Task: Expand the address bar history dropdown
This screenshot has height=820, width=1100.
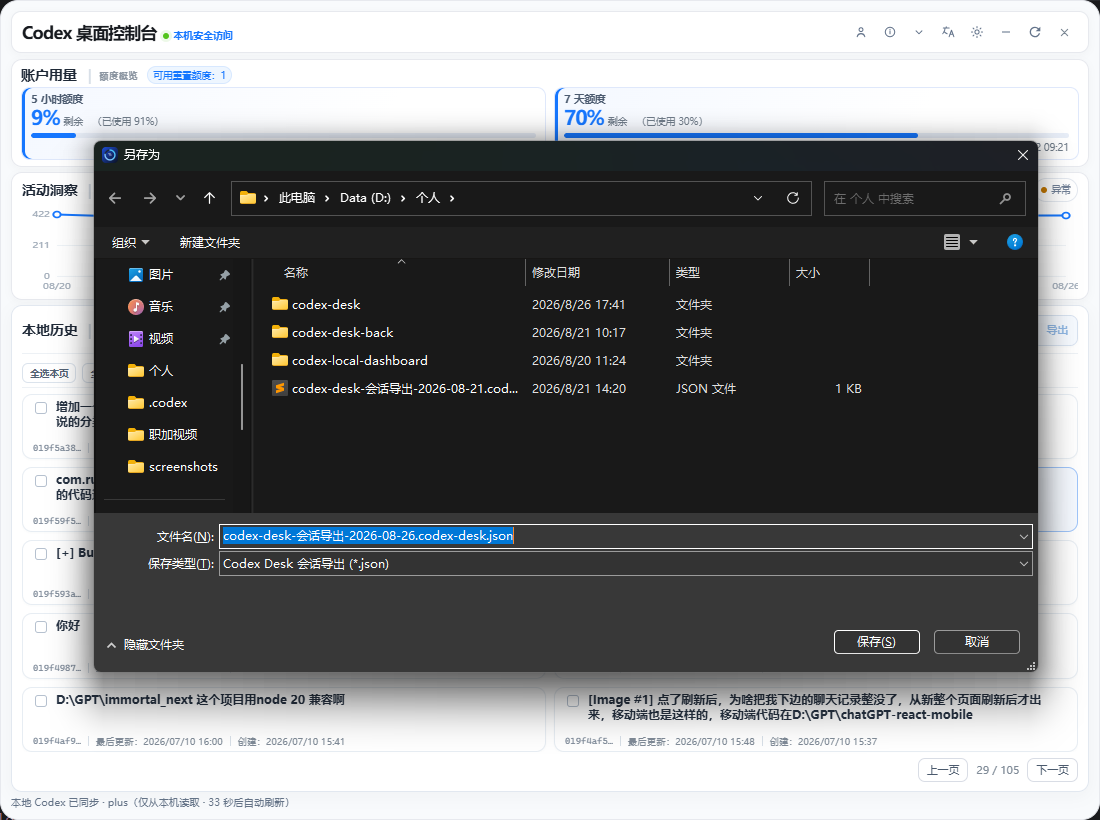Action: [758, 199]
